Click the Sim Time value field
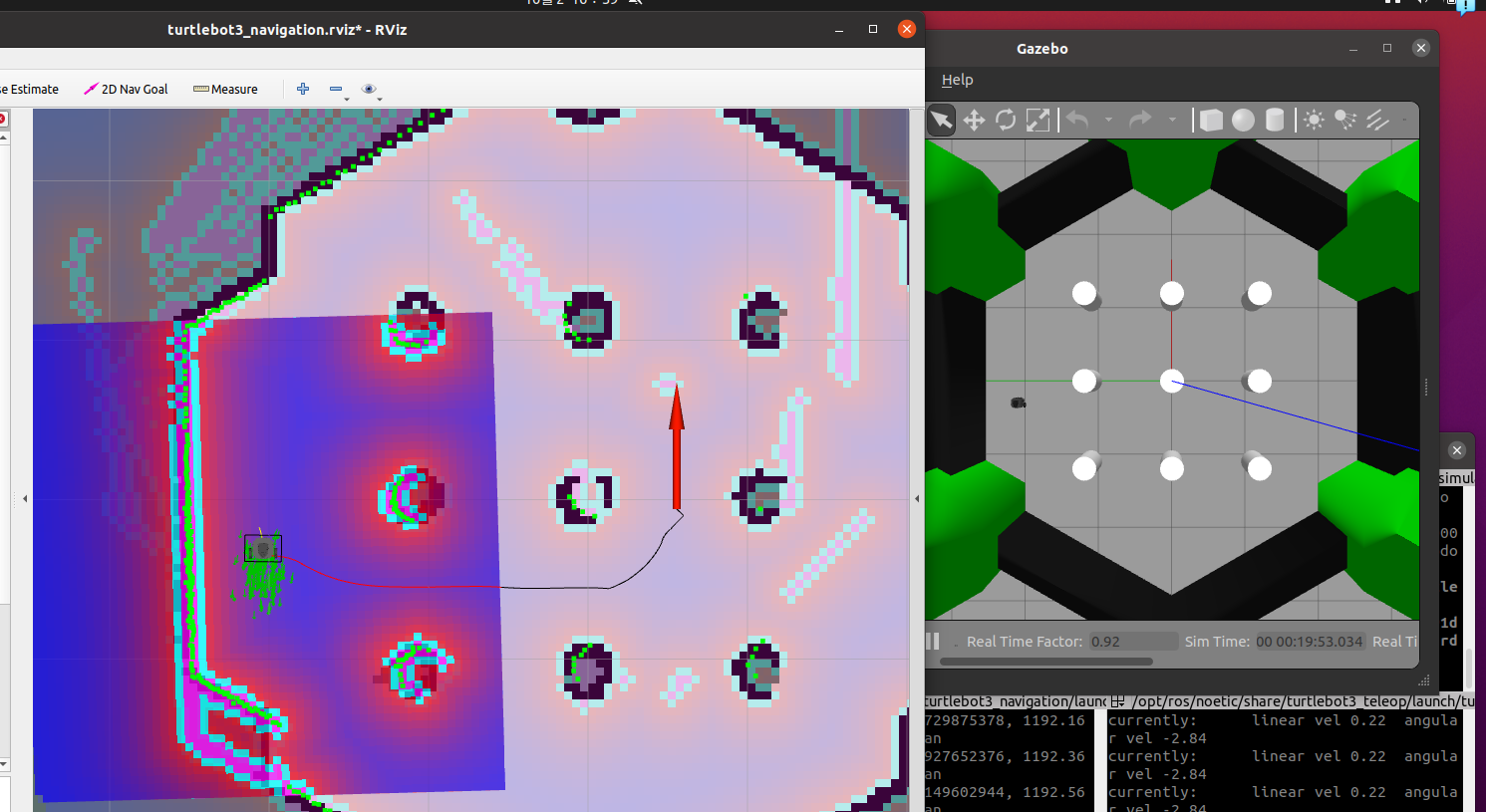 pos(1309,642)
